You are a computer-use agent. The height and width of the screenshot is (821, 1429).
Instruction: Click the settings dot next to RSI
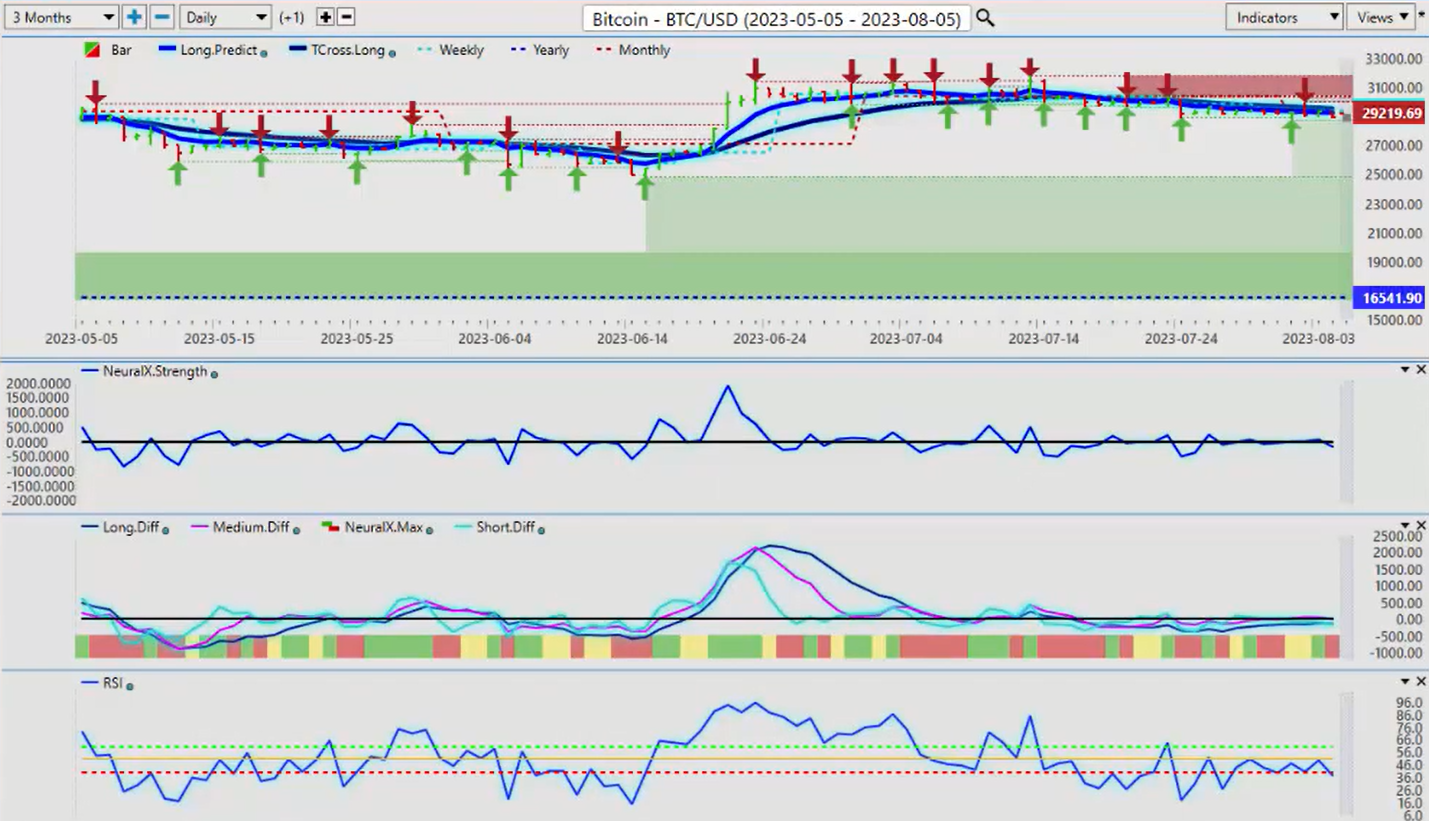(x=130, y=686)
